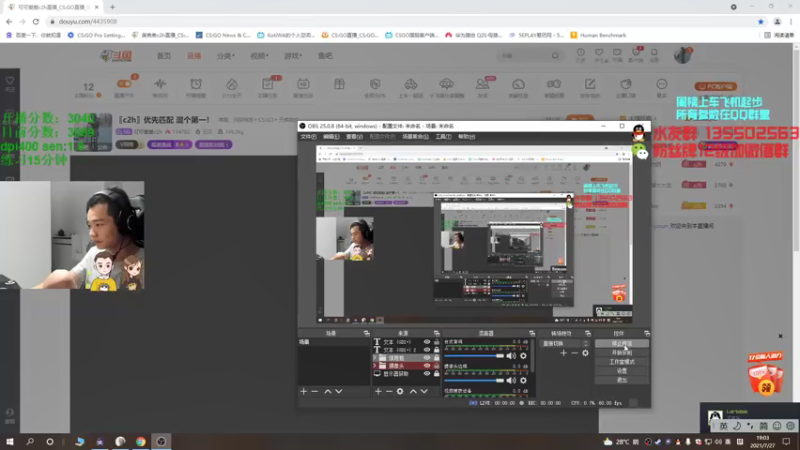The width and height of the screenshot is (800, 450).
Task: Open OBS 编辑(E) Edit menu
Action: 331,137
